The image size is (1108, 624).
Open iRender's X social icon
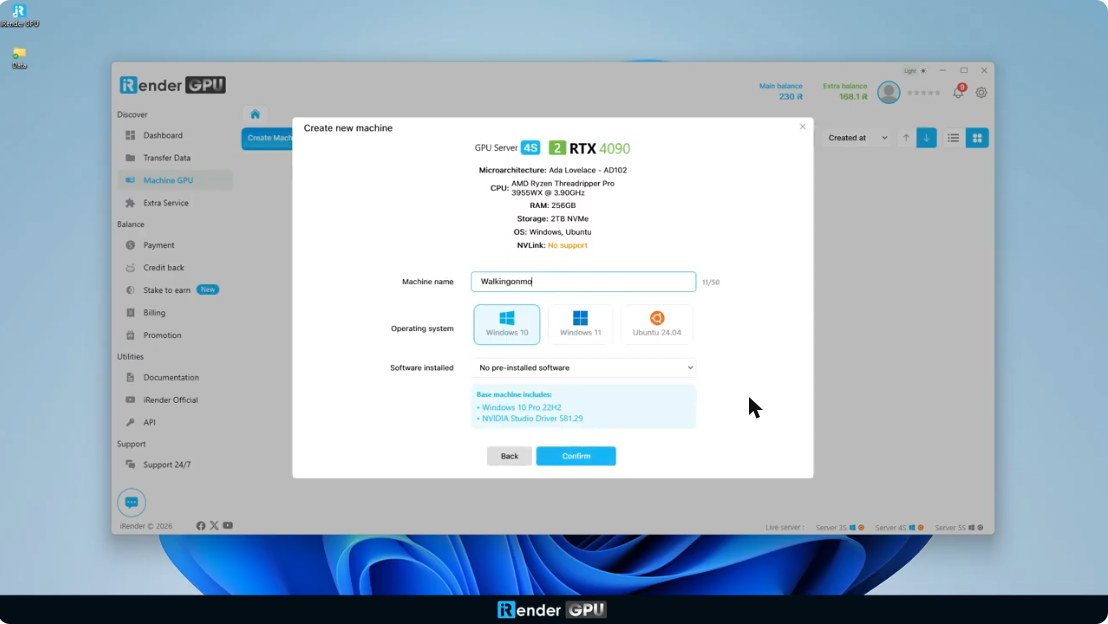(214, 526)
